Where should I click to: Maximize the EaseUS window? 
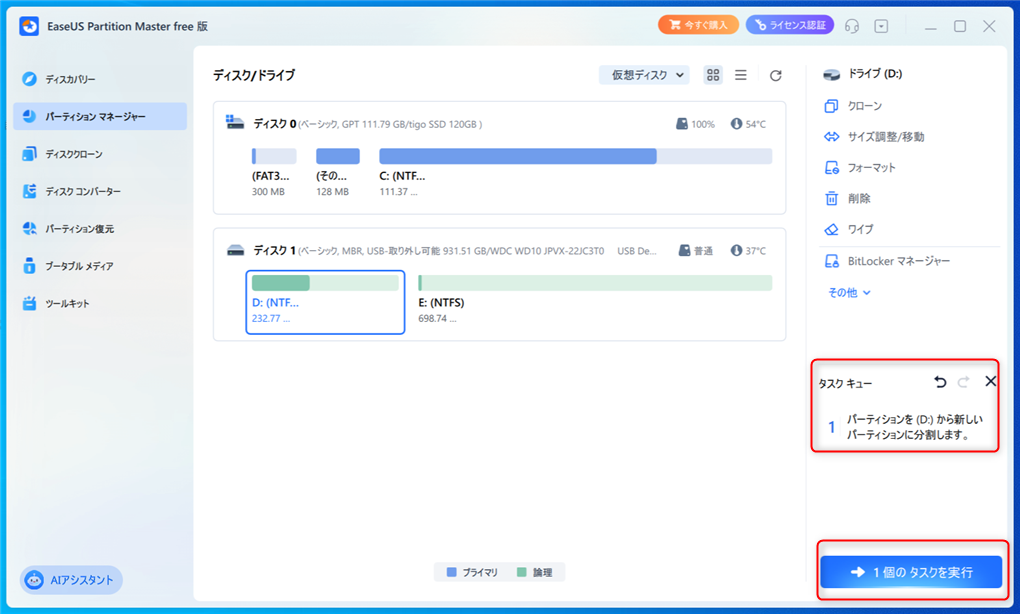[960, 26]
